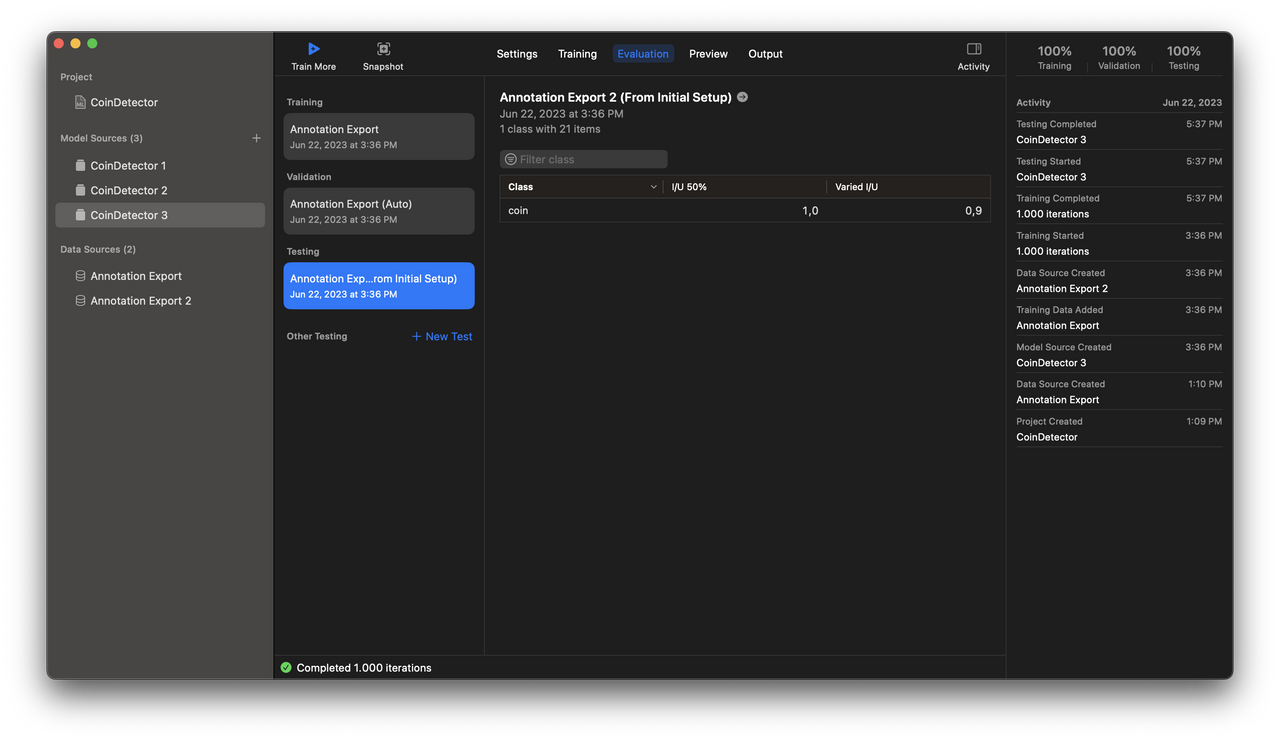1280x741 pixels.
Task: Click Data Source Created 1:10 PM entry
Action: point(1119,392)
